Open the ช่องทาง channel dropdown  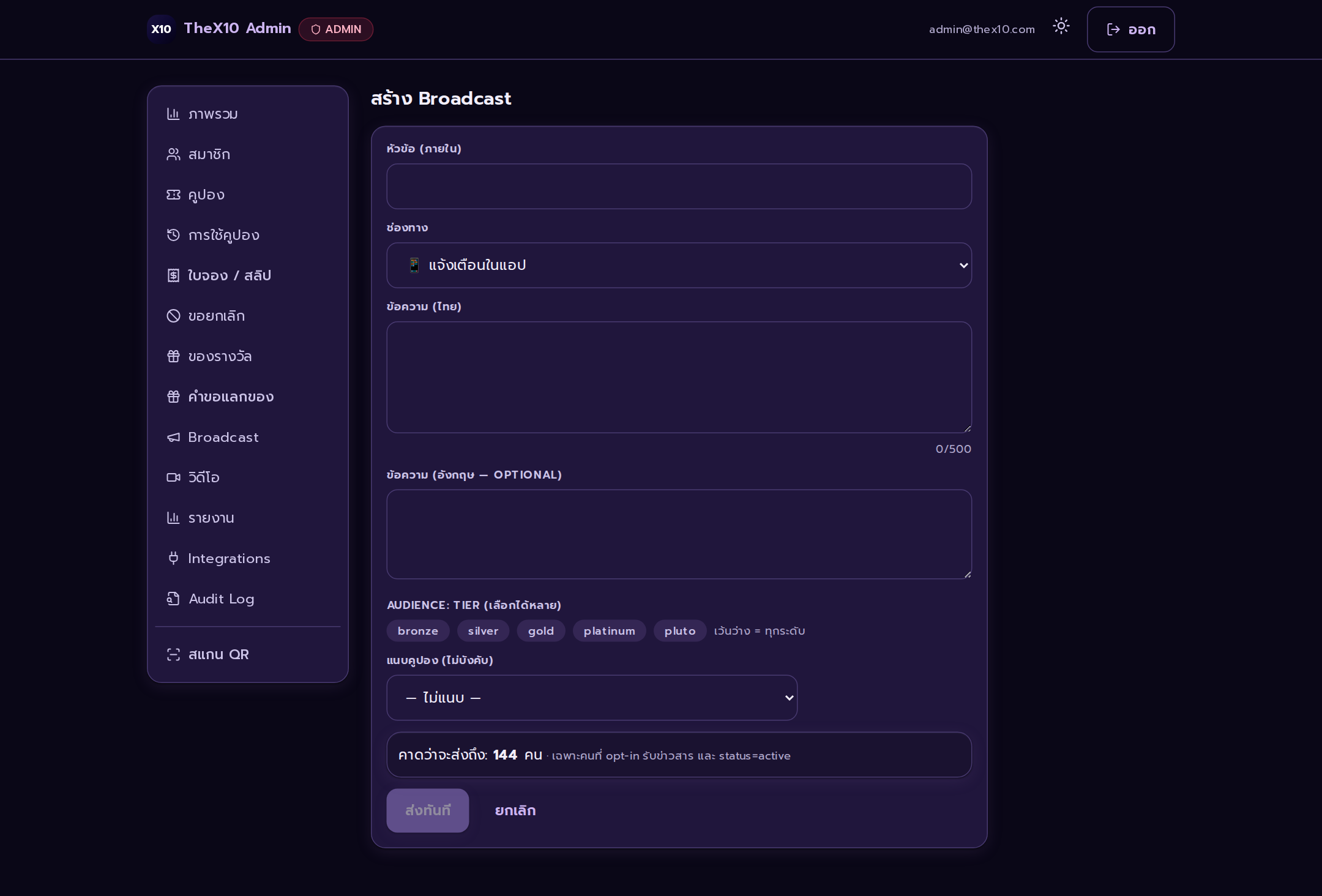tap(679, 266)
